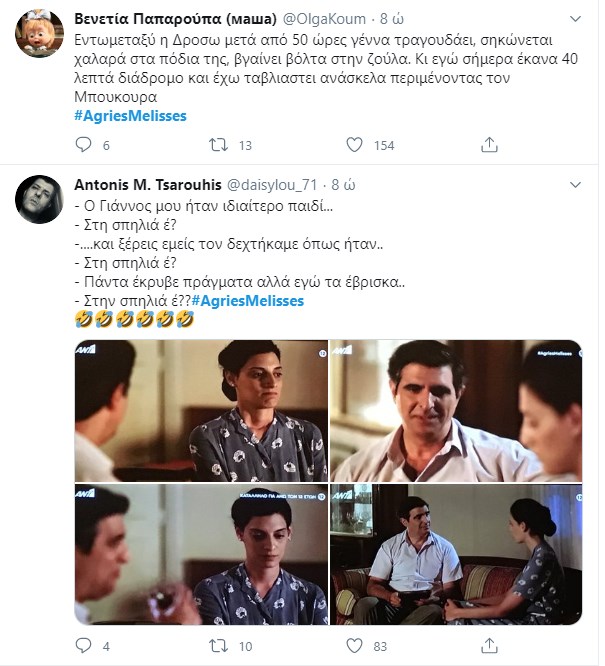Expand options menu on Antonis Tsarouhis tweet
This screenshot has width=605, height=666.
[x=574, y=185]
